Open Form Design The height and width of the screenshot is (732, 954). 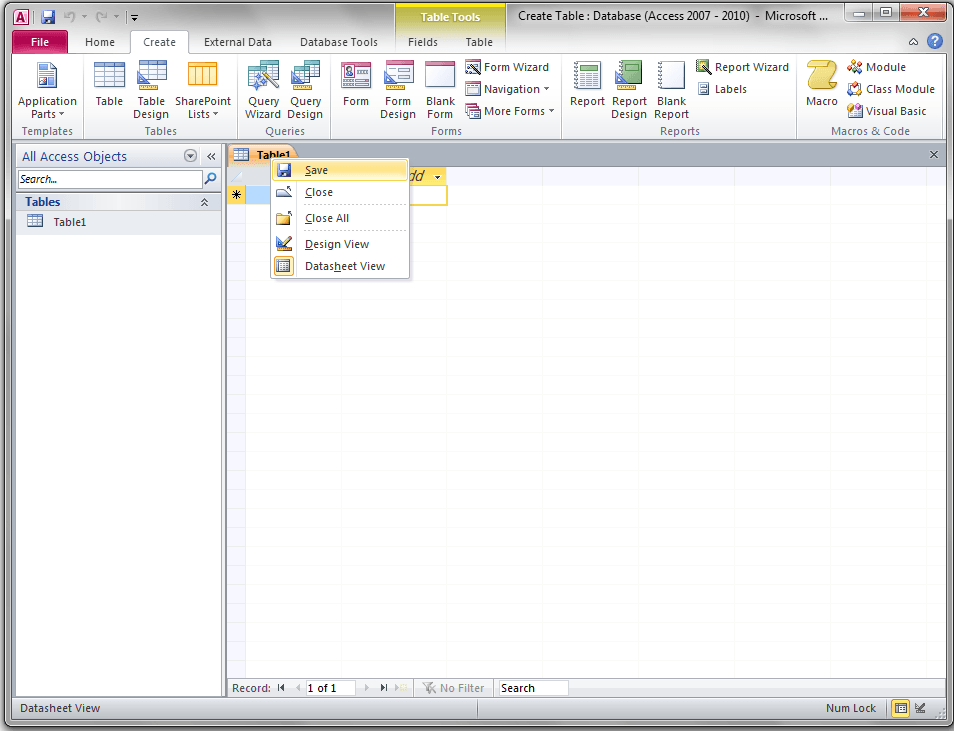tap(398, 91)
